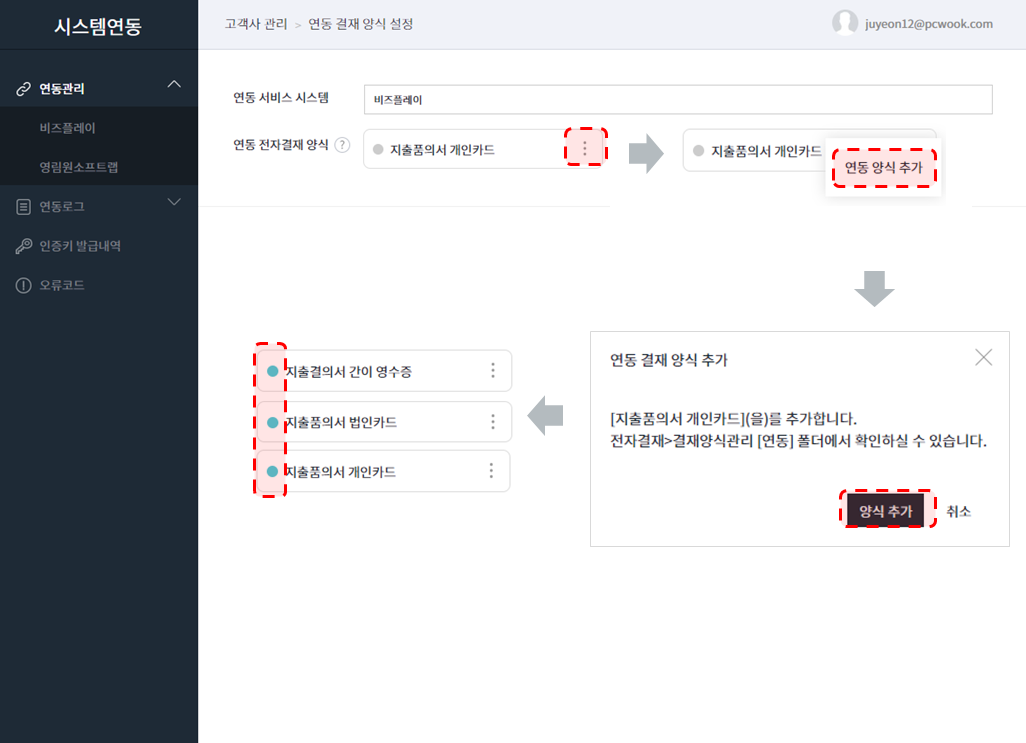1026x743 pixels.
Task: Click the 연동 서비스 시스템 input field
Action: [x=677, y=100]
